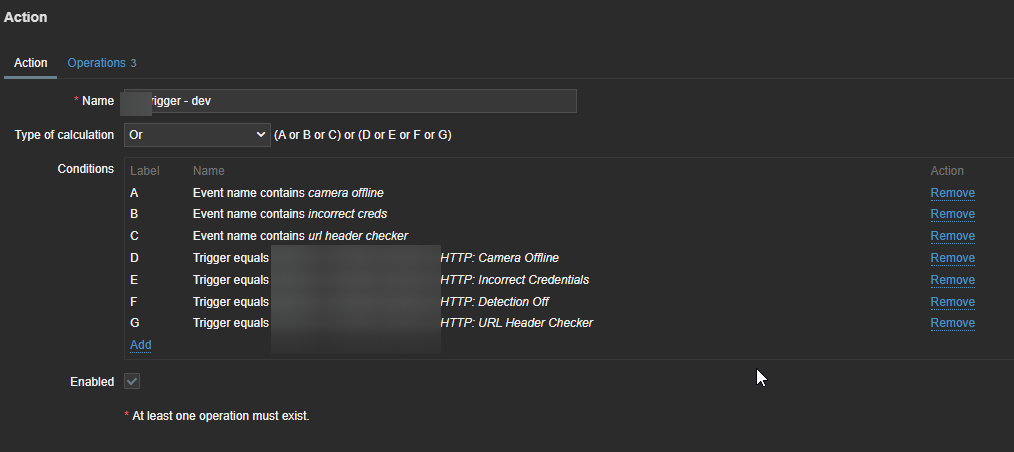1014x452 pixels.
Task: Switch to the Operations tab
Action: pos(96,63)
